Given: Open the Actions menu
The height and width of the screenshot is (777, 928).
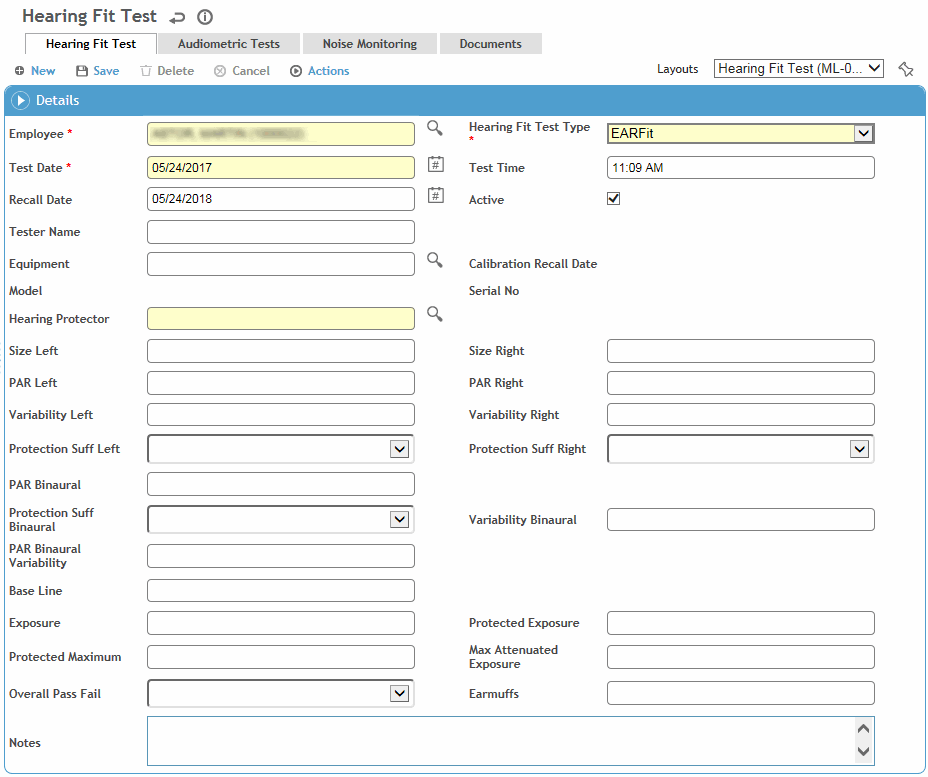Looking at the screenshot, I should 320,71.
